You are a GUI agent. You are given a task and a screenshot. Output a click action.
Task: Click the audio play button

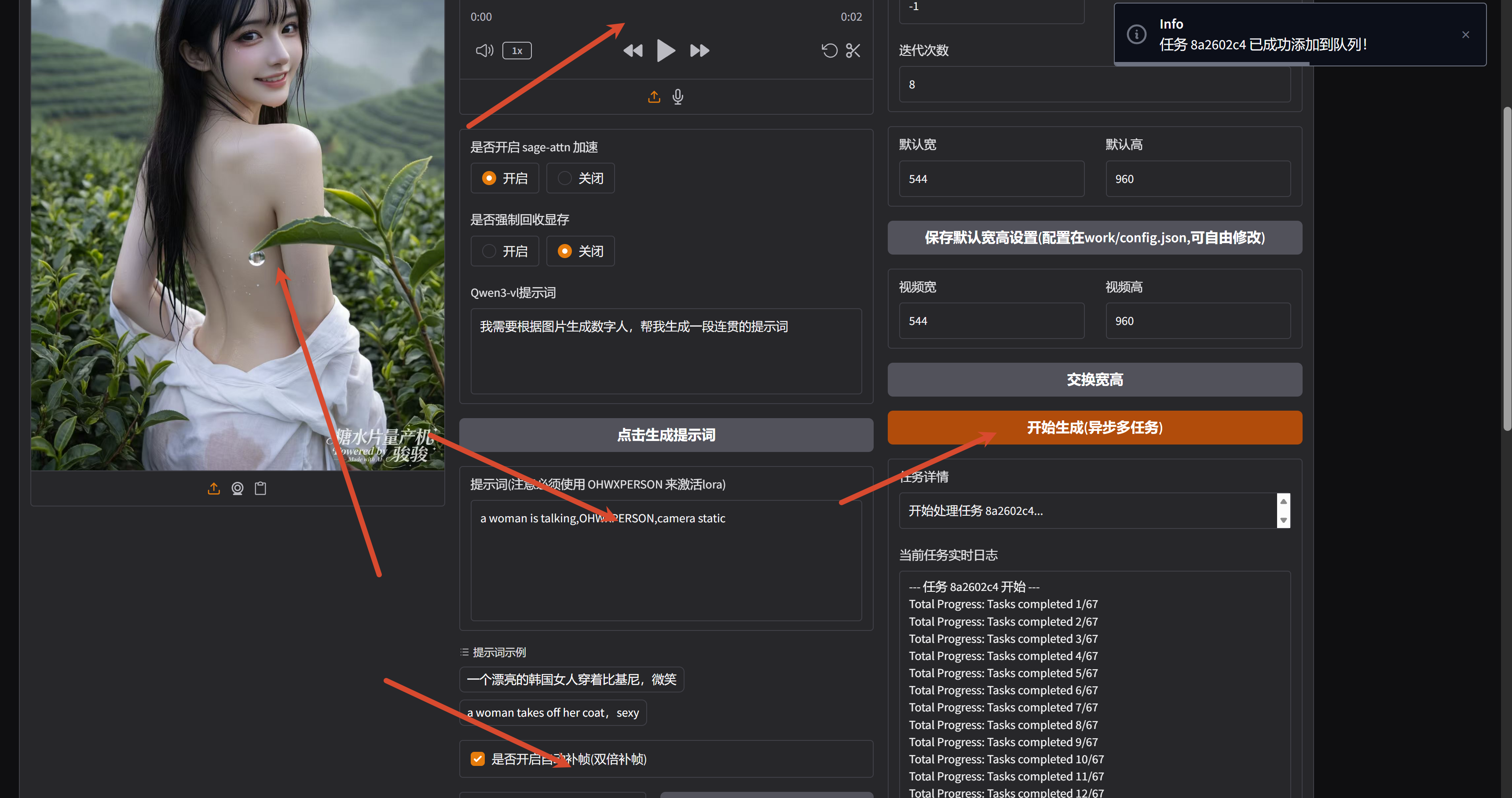[x=665, y=51]
